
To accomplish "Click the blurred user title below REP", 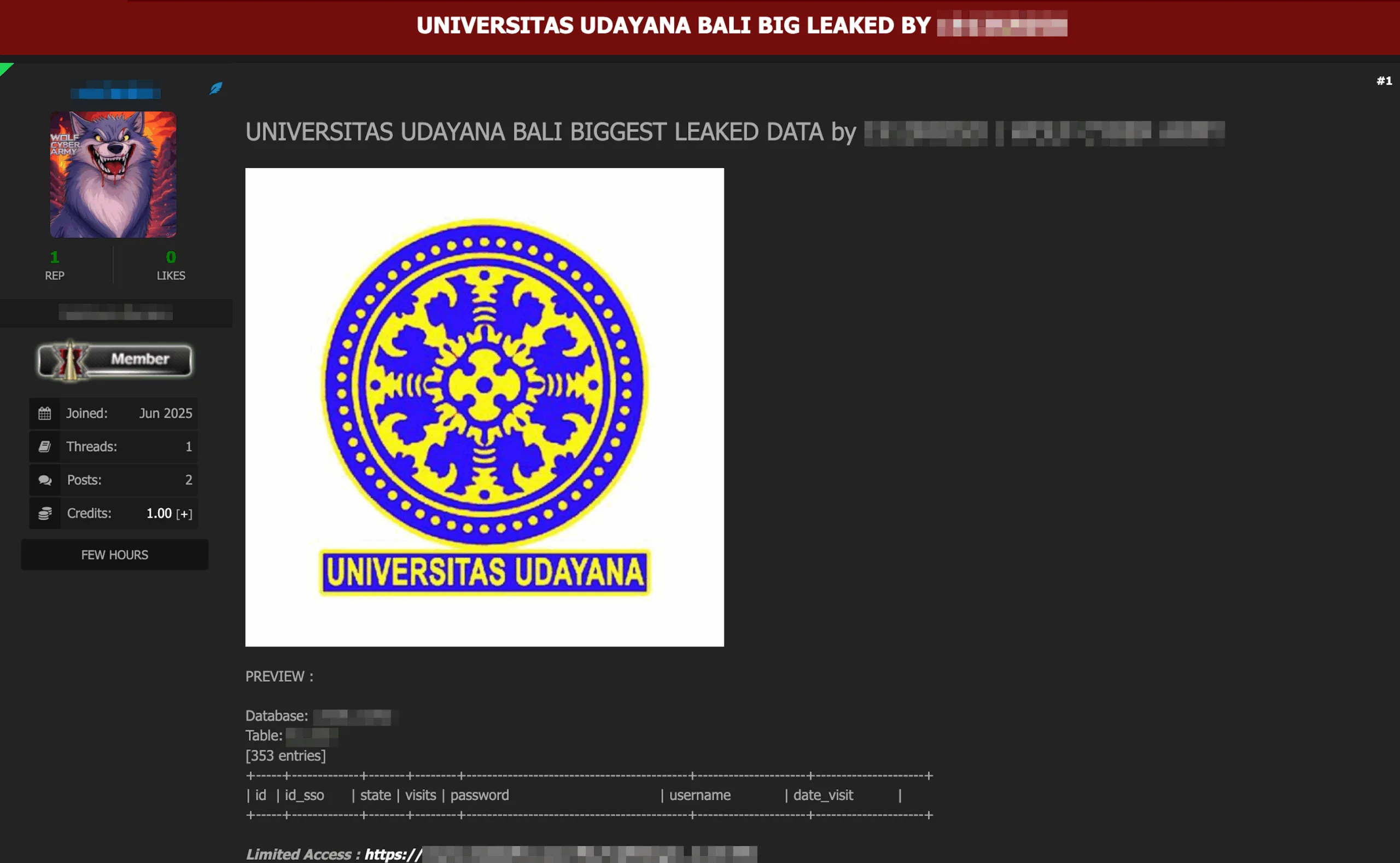I will pos(116,313).
